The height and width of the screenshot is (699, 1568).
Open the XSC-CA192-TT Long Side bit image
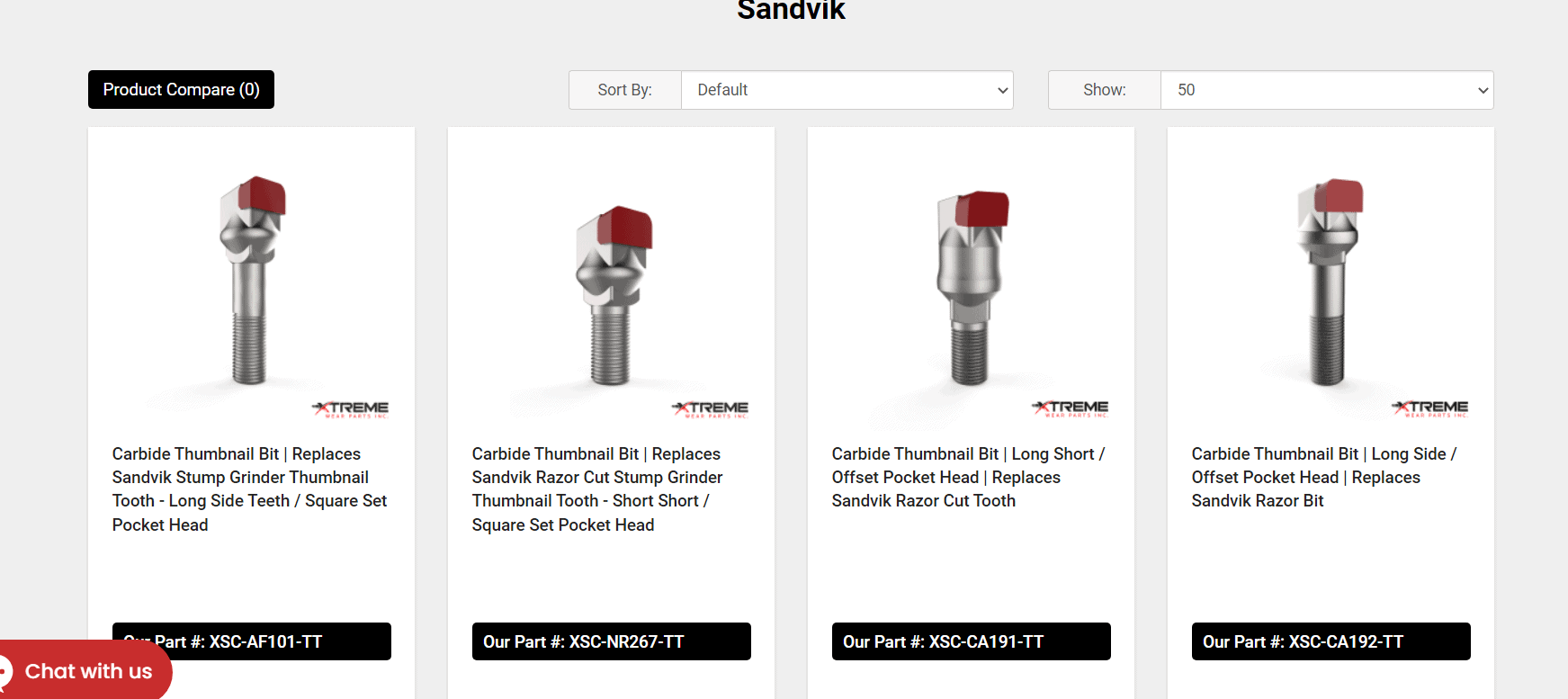pyautogui.click(x=1331, y=282)
